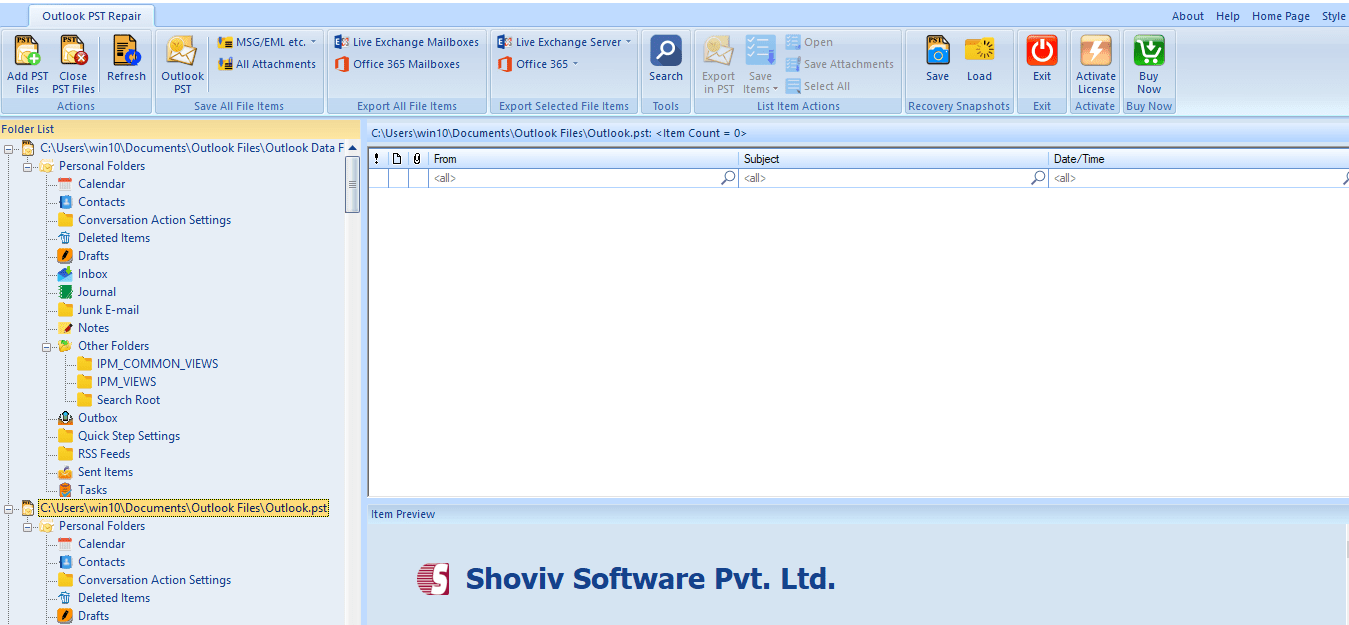This screenshot has height=625, width=1349.
Task: Select the Journal folder
Action: (x=97, y=292)
